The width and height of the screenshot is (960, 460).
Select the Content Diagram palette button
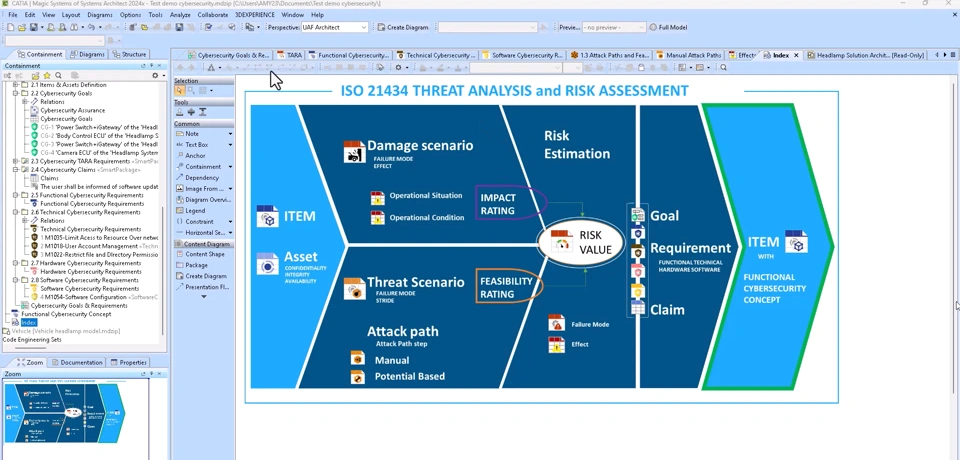click(203, 244)
